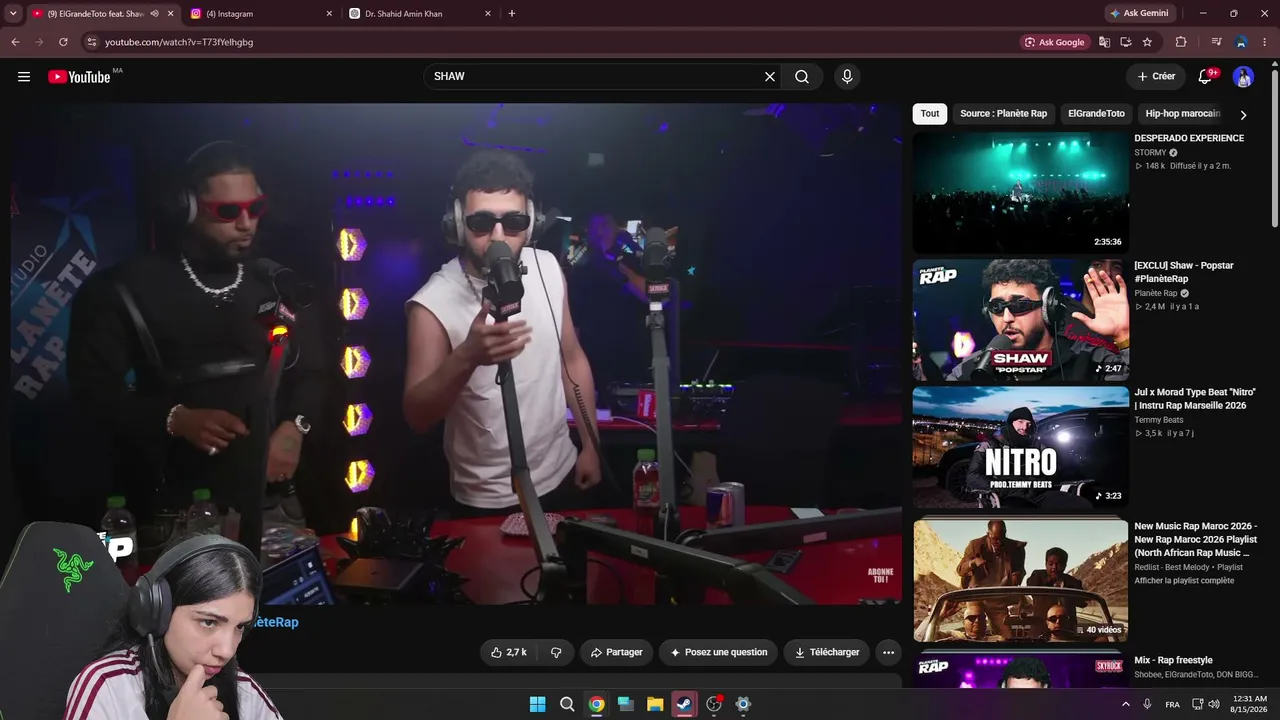Click the Télécharger download button
Viewport: 1280px width, 720px height.
827,652
